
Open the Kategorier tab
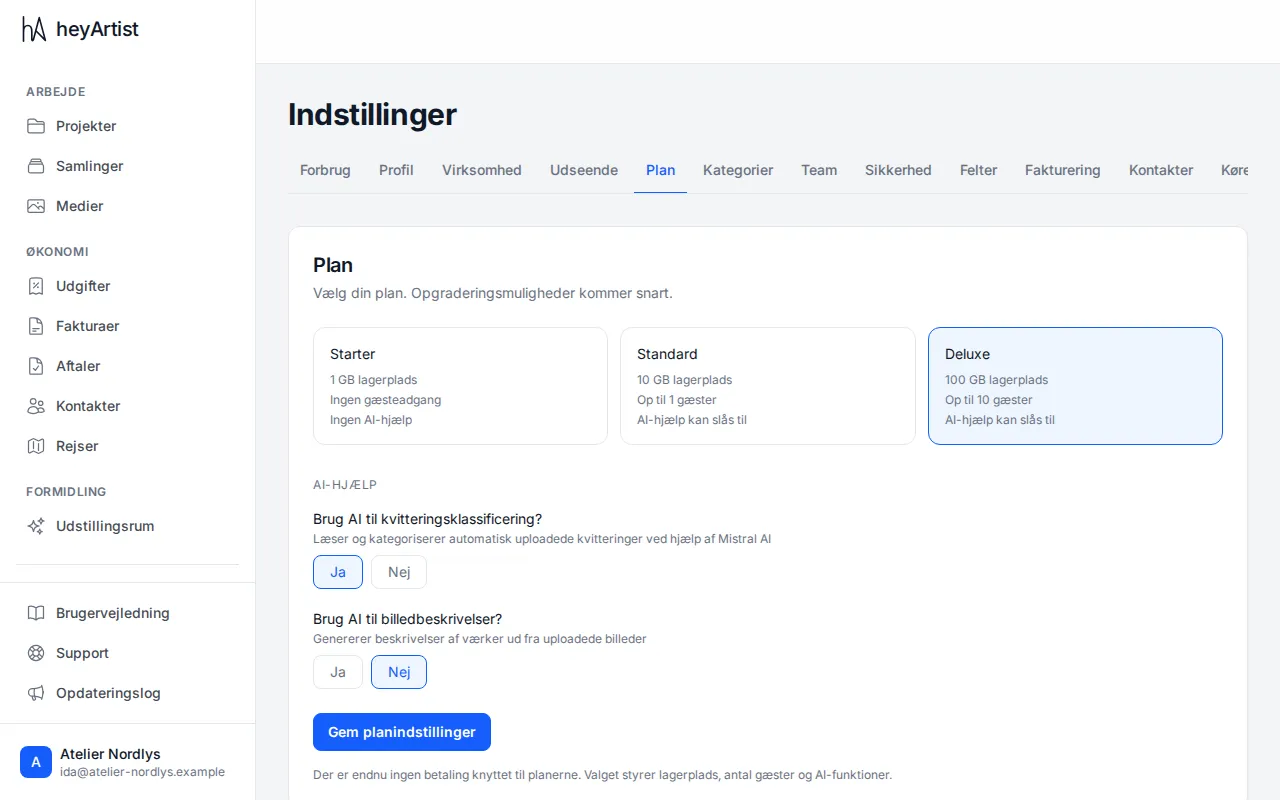click(x=738, y=170)
